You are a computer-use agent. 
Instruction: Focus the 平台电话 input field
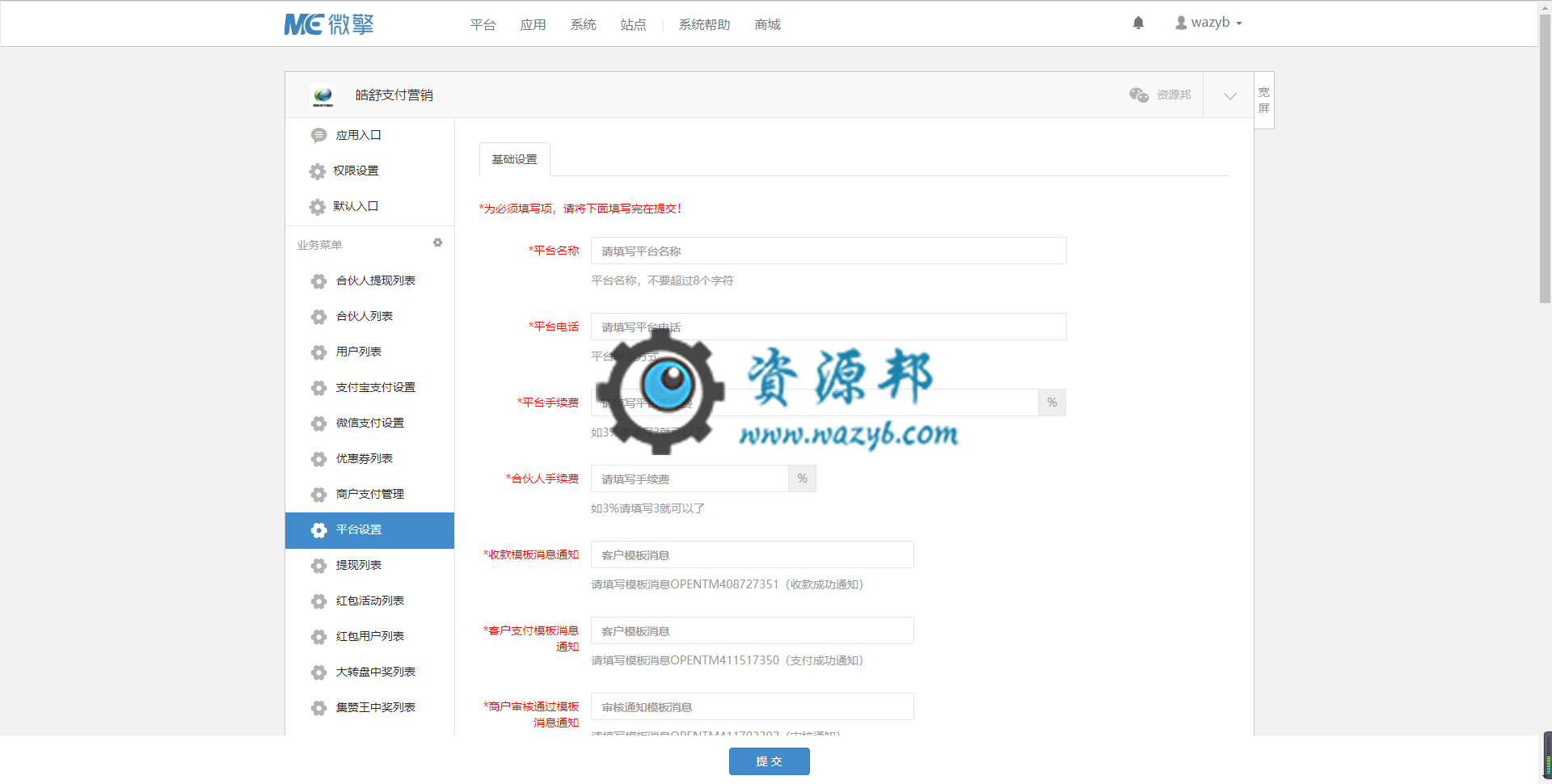(829, 327)
